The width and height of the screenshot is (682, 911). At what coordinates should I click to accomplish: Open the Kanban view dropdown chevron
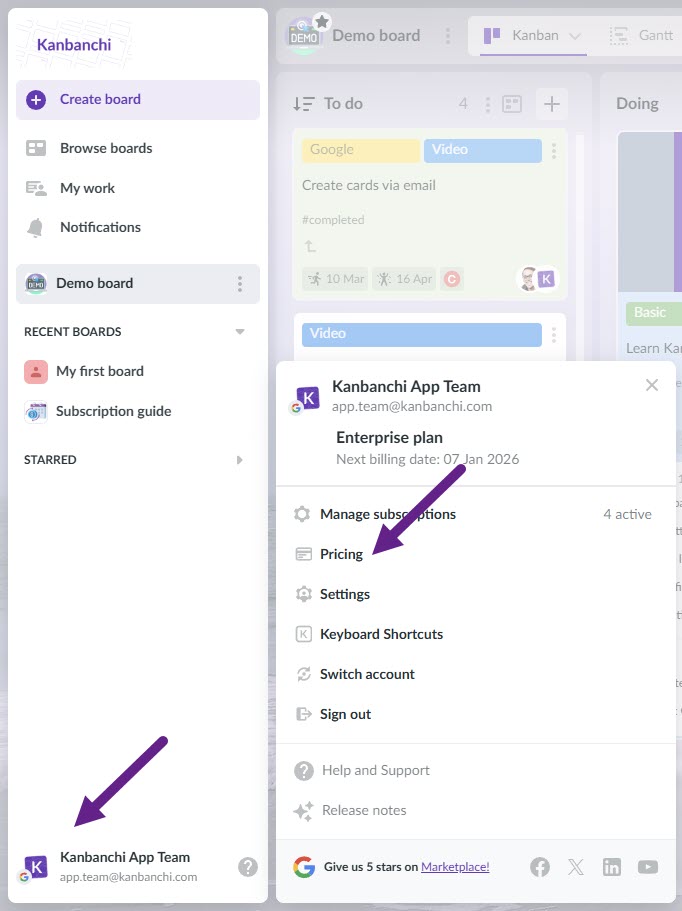pyautogui.click(x=575, y=36)
